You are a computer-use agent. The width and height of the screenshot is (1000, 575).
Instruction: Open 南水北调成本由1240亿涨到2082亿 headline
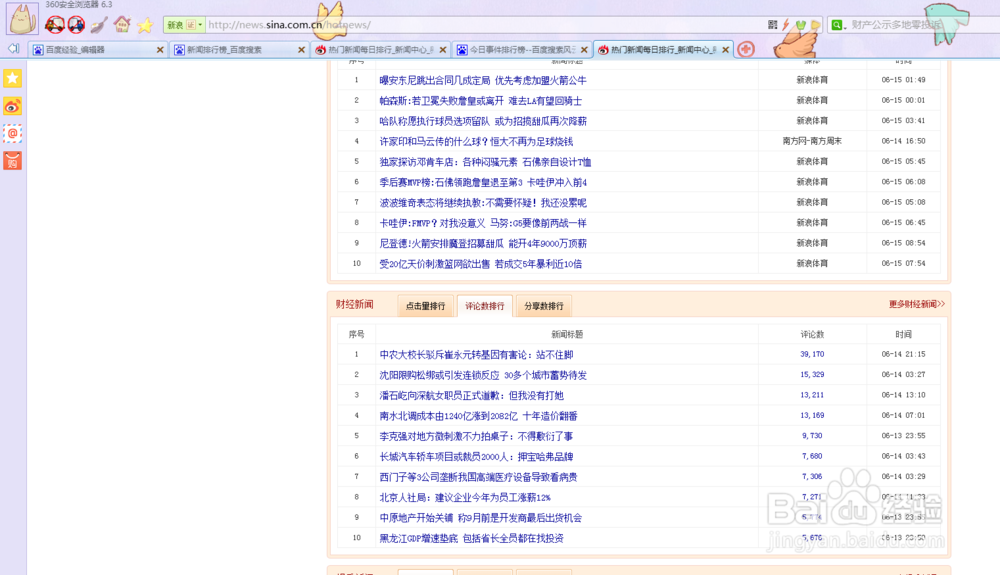[x=478, y=416]
